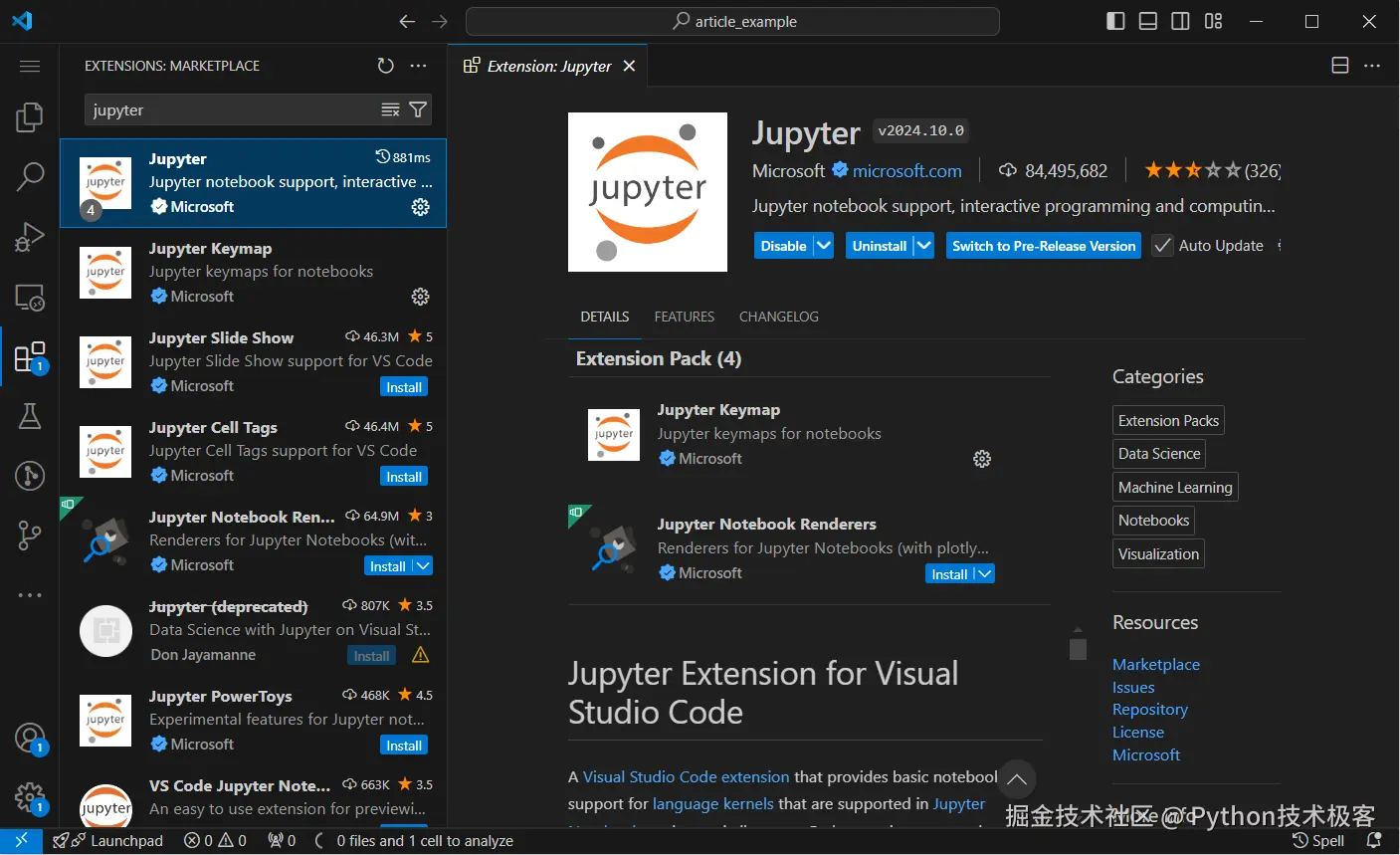Install the Jupyter PowerToys extension
This screenshot has height=855, width=1400.
click(404, 746)
